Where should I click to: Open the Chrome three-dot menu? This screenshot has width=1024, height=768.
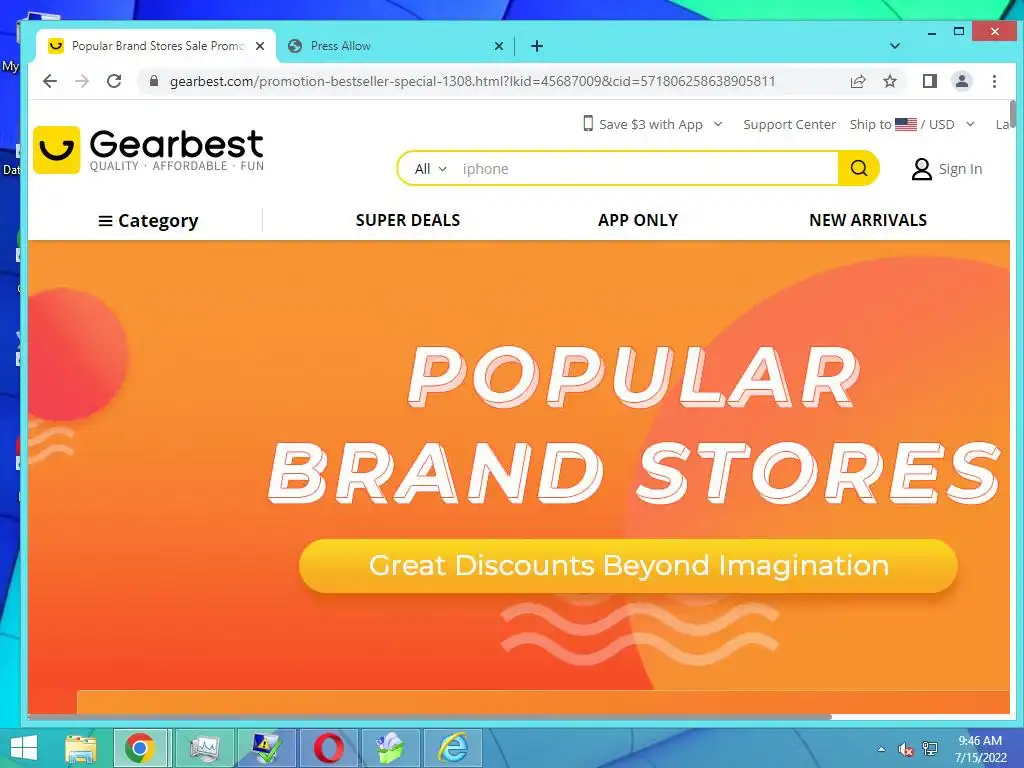(x=994, y=81)
